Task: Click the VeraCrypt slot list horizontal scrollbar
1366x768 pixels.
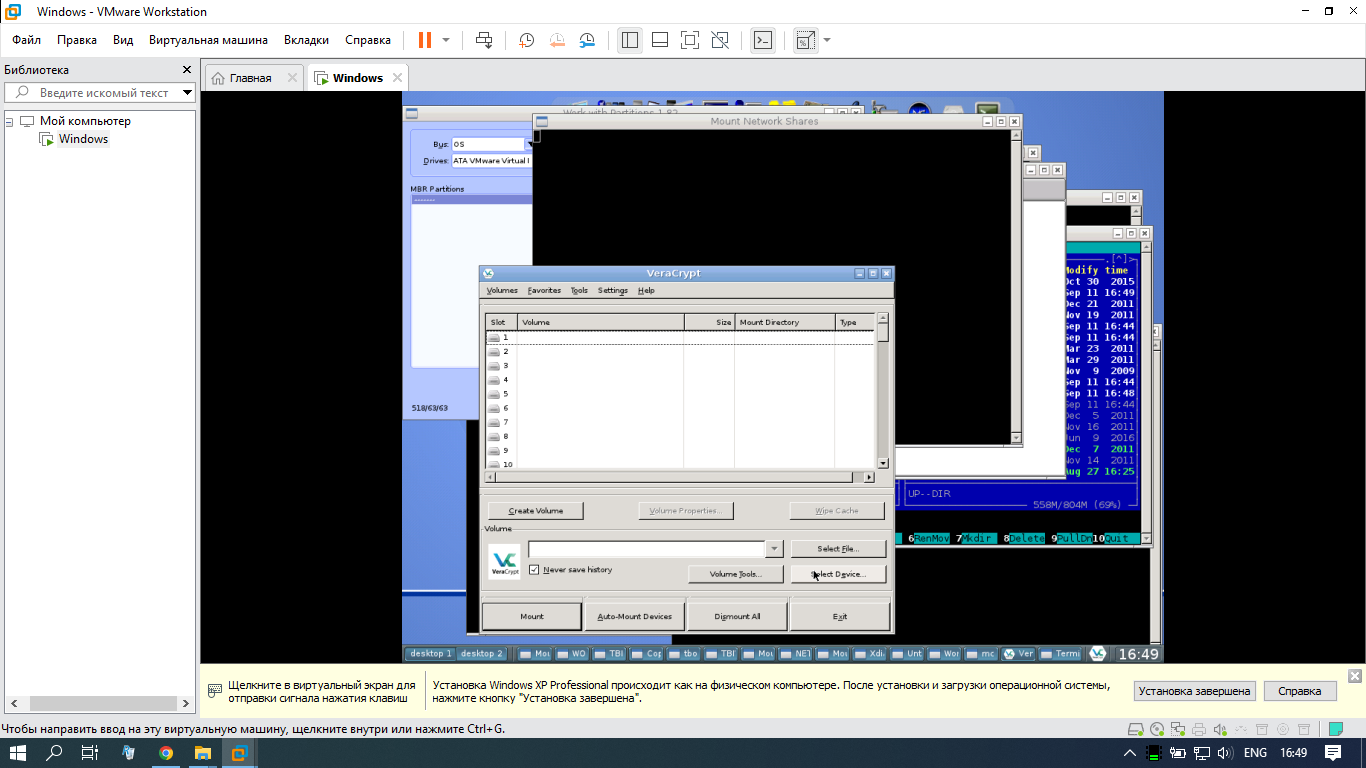Action: [x=680, y=477]
